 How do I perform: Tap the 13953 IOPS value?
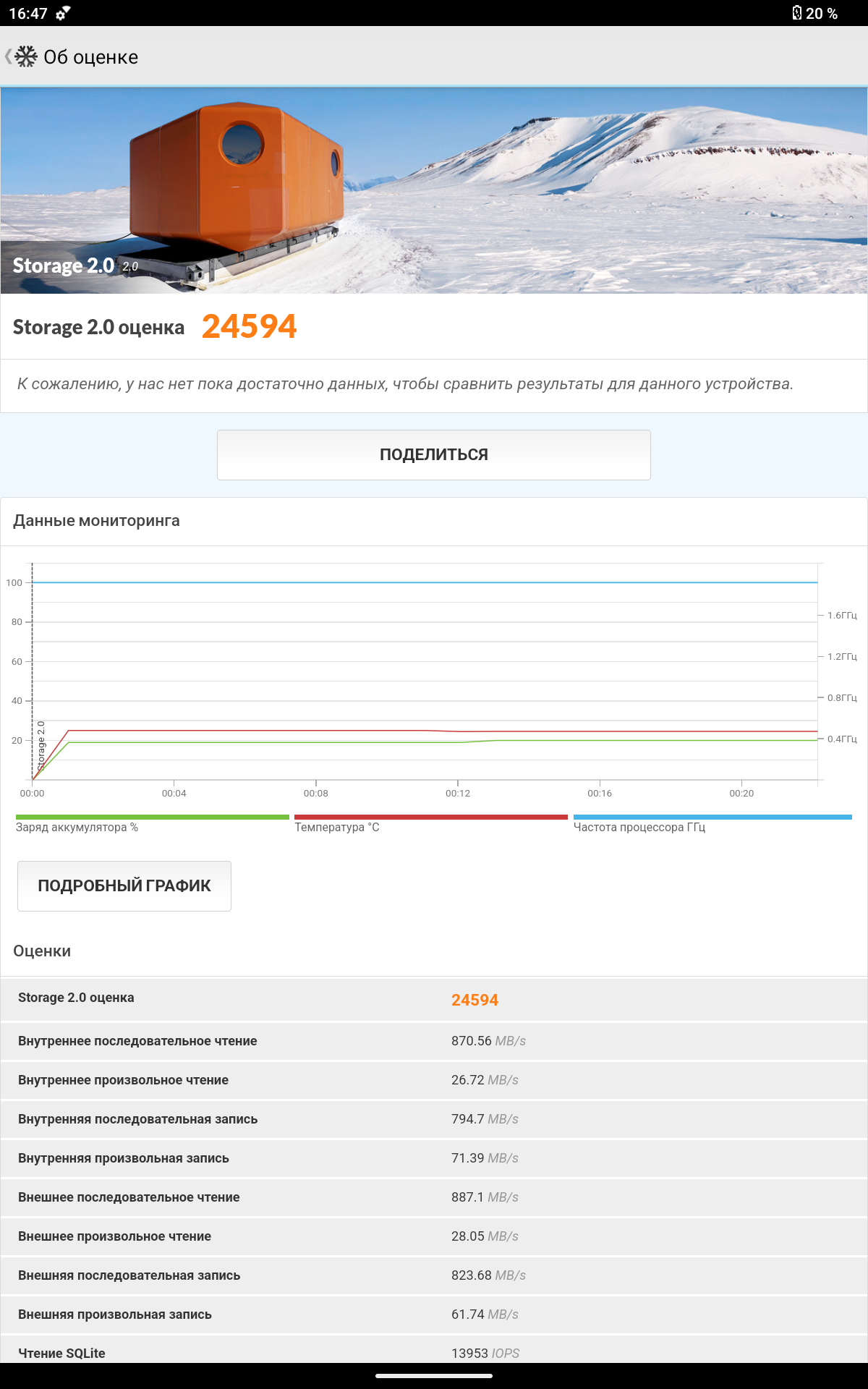(485, 1354)
